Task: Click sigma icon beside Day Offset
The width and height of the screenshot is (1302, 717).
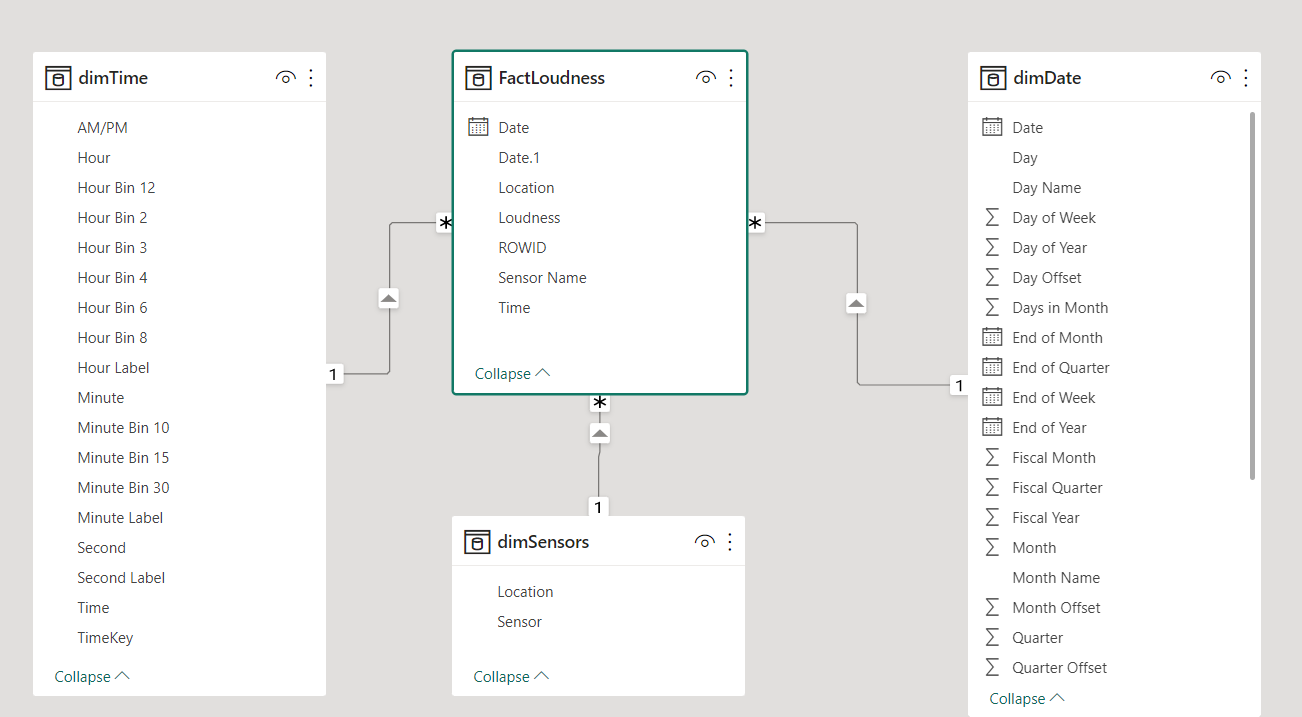Action: point(992,277)
